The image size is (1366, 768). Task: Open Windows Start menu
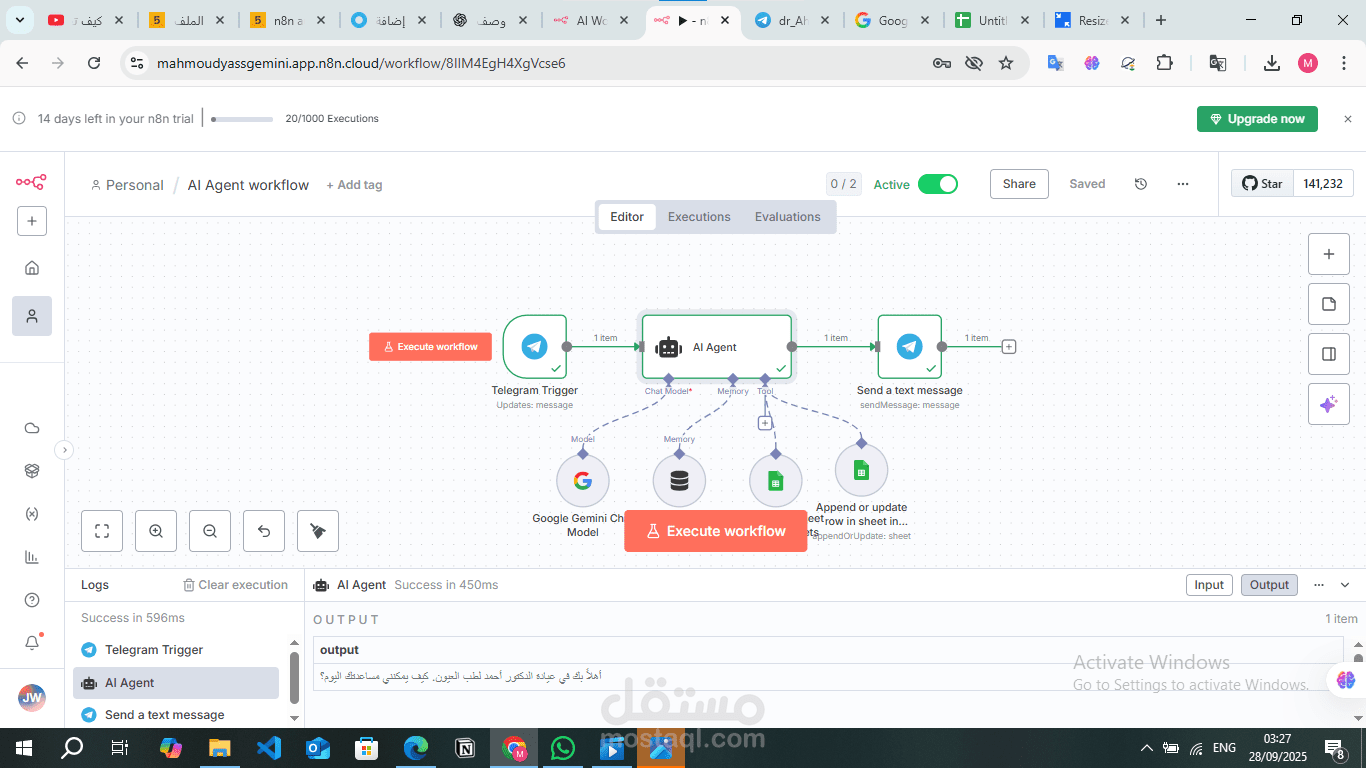coord(22,748)
